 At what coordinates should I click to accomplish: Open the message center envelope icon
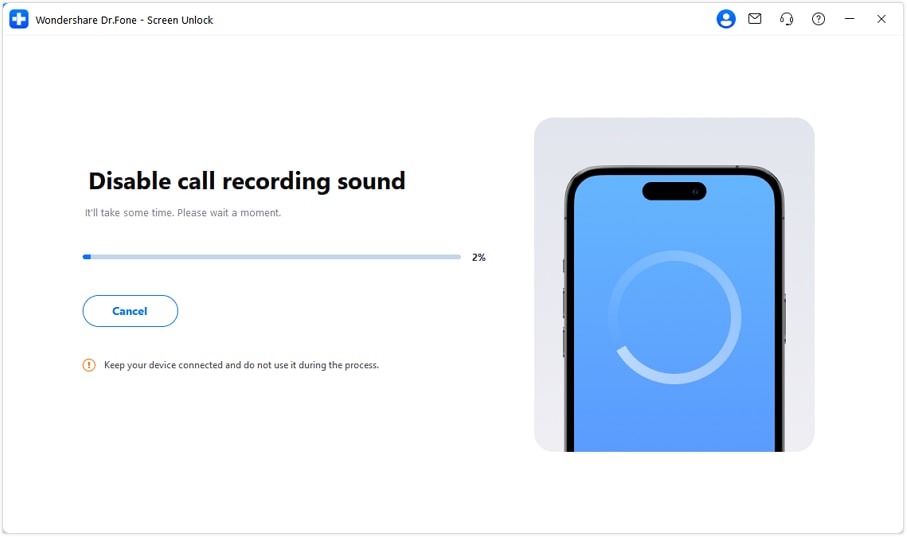pos(754,19)
